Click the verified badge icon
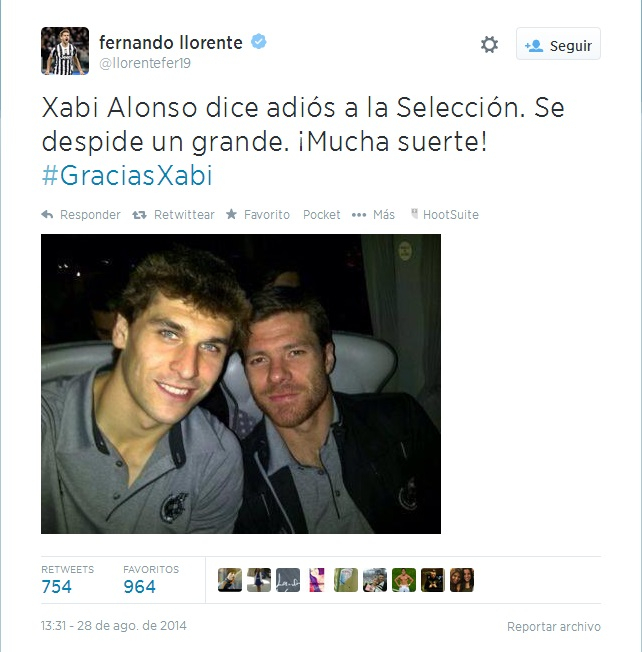 coord(258,42)
